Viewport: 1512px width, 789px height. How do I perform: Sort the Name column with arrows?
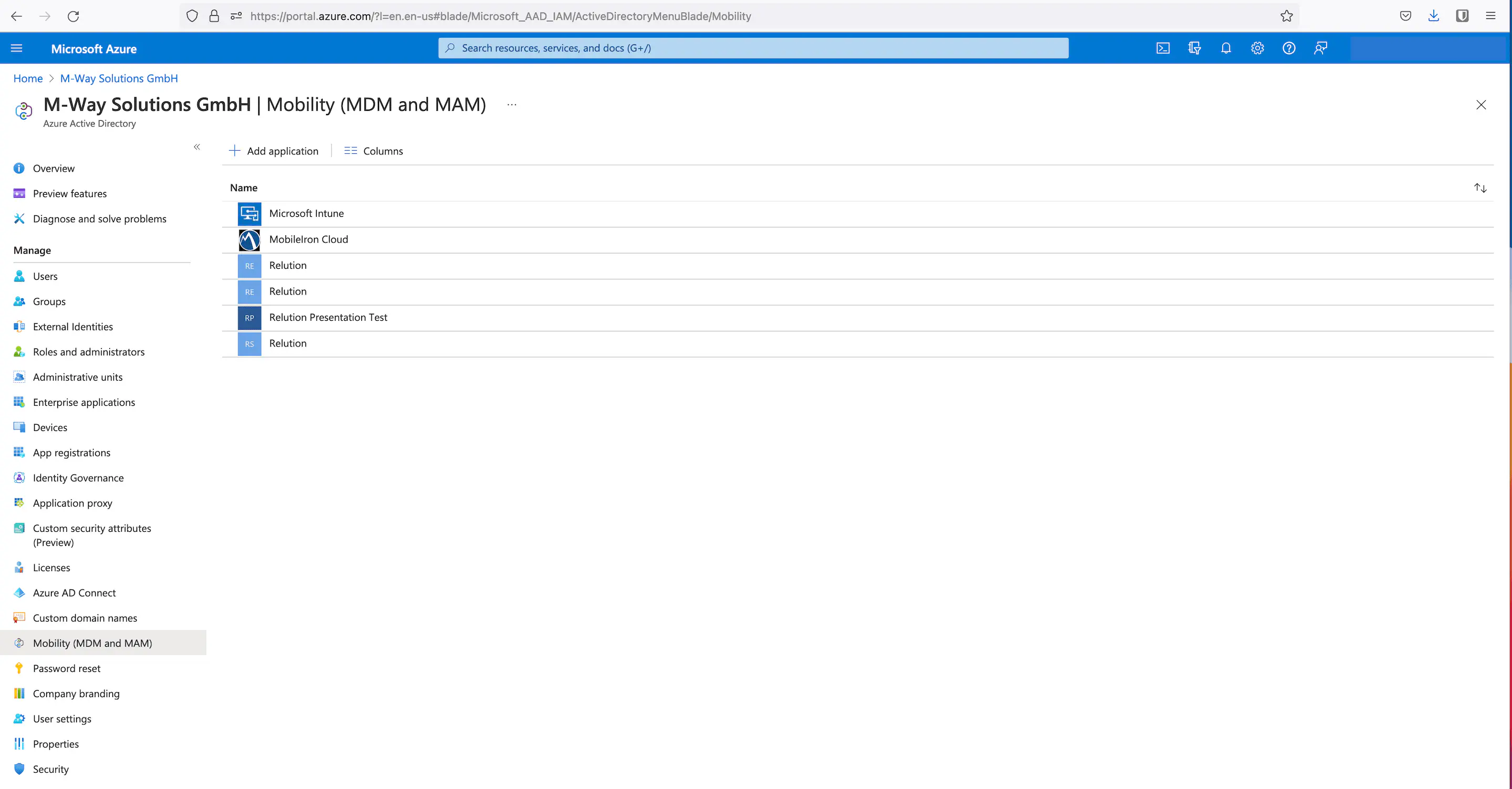tap(1480, 188)
